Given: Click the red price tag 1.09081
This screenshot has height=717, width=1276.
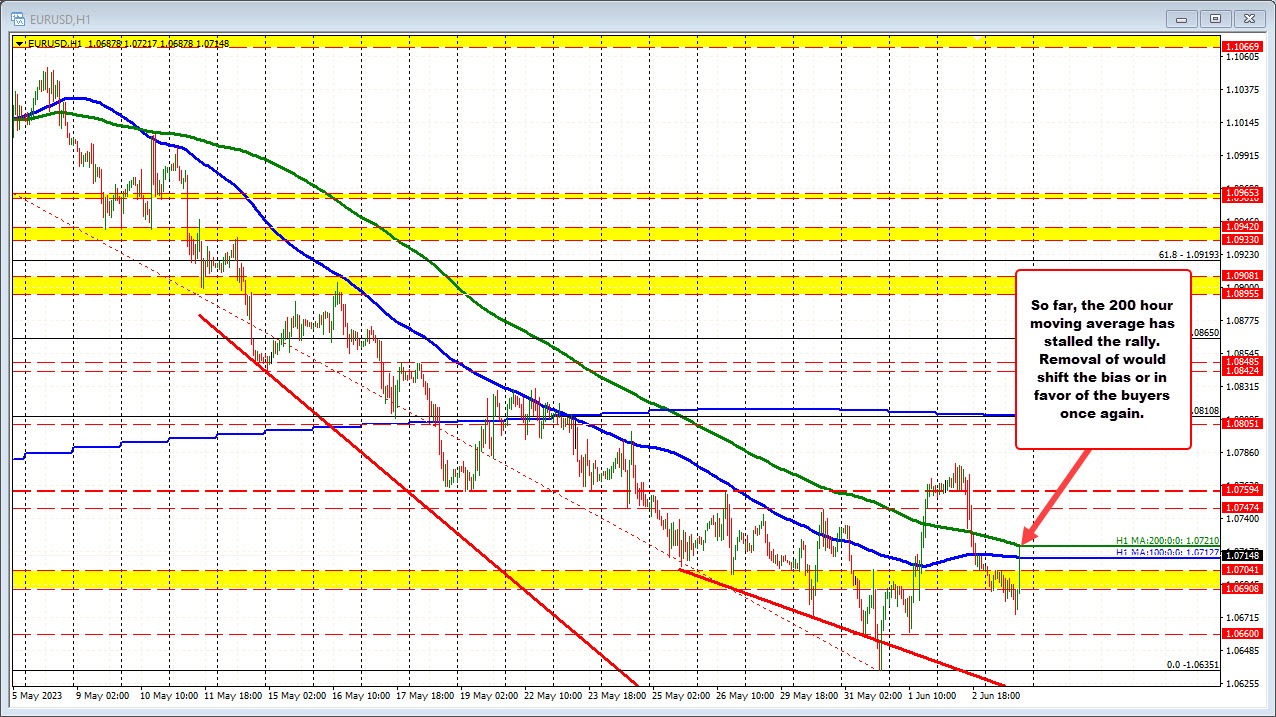Looking at the screenshot, I should coord(1242,276).
